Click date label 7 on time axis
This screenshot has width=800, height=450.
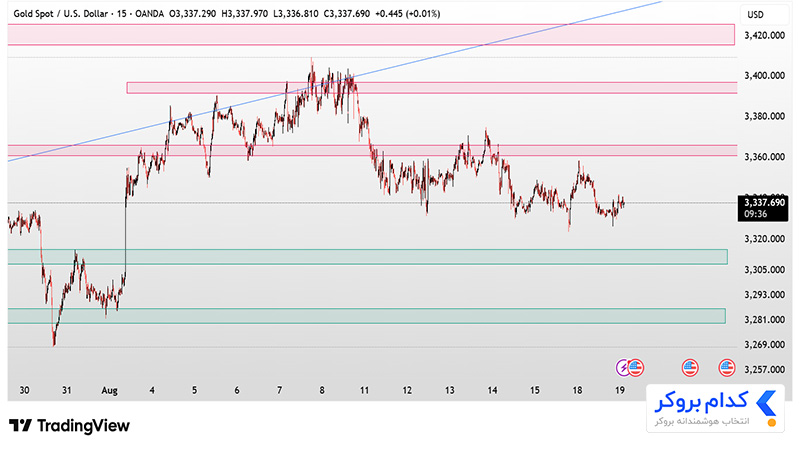tap(279, 390)
